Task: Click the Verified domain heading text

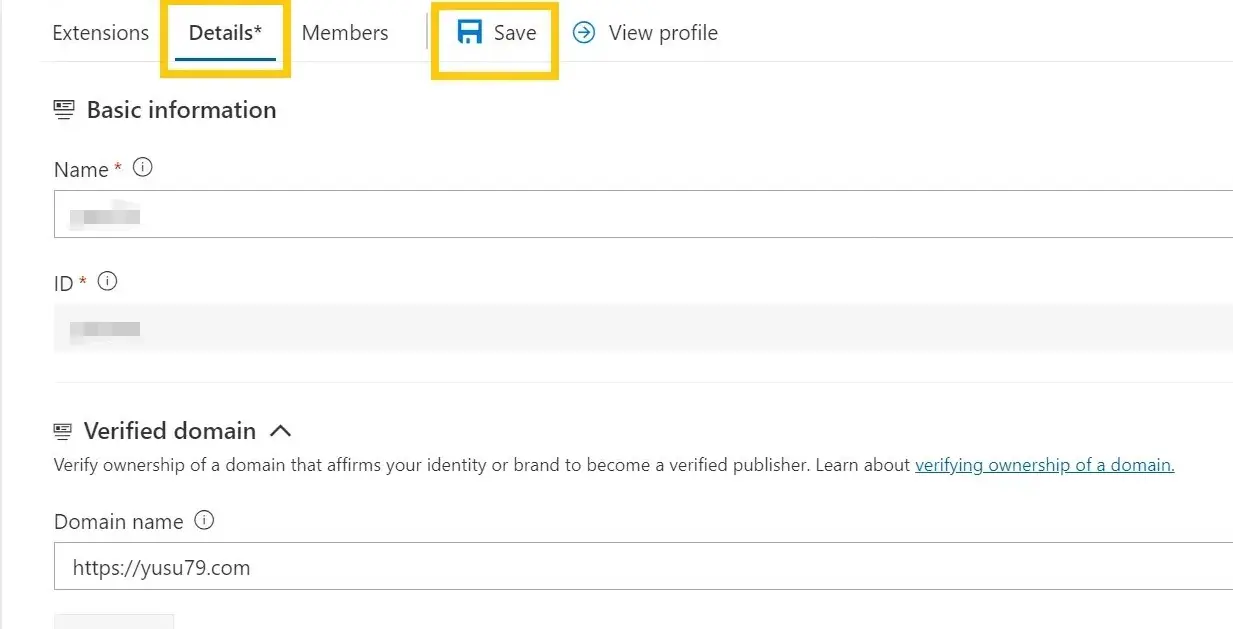Action: (170, 431)
